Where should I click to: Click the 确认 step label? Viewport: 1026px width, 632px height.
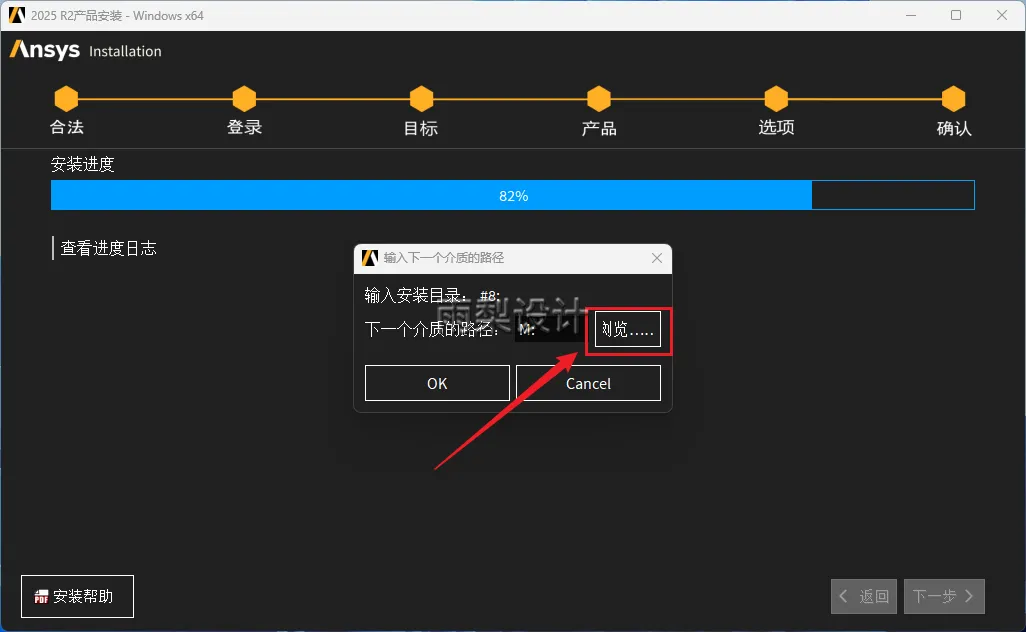[x=954, y=128]
